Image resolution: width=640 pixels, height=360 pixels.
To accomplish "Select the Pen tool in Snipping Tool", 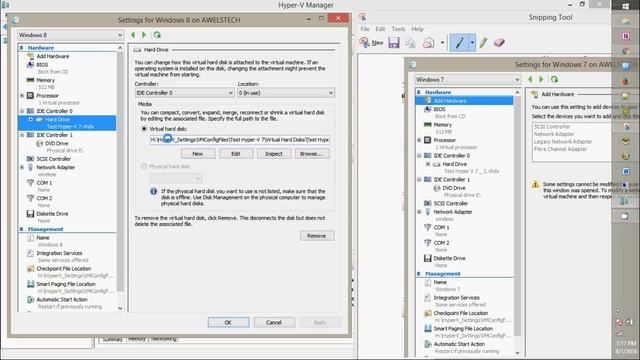I will pos(459,42).
